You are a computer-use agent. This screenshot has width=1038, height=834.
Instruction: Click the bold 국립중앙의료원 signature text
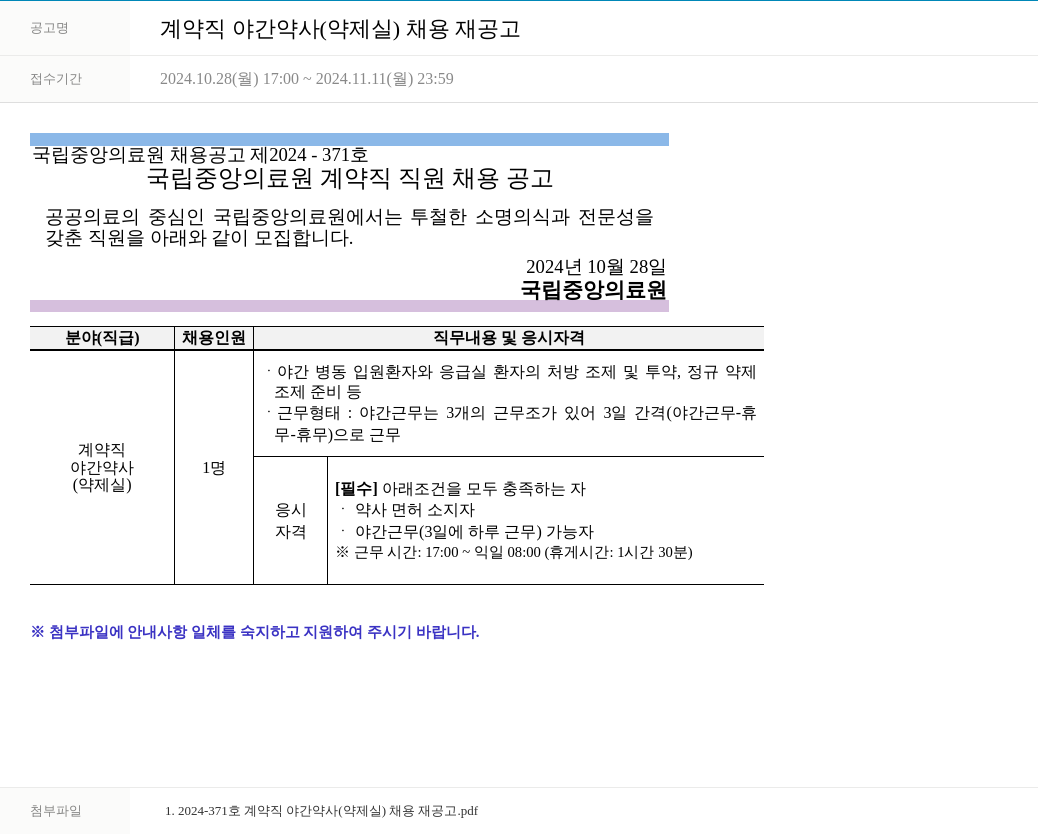point(593,289)
